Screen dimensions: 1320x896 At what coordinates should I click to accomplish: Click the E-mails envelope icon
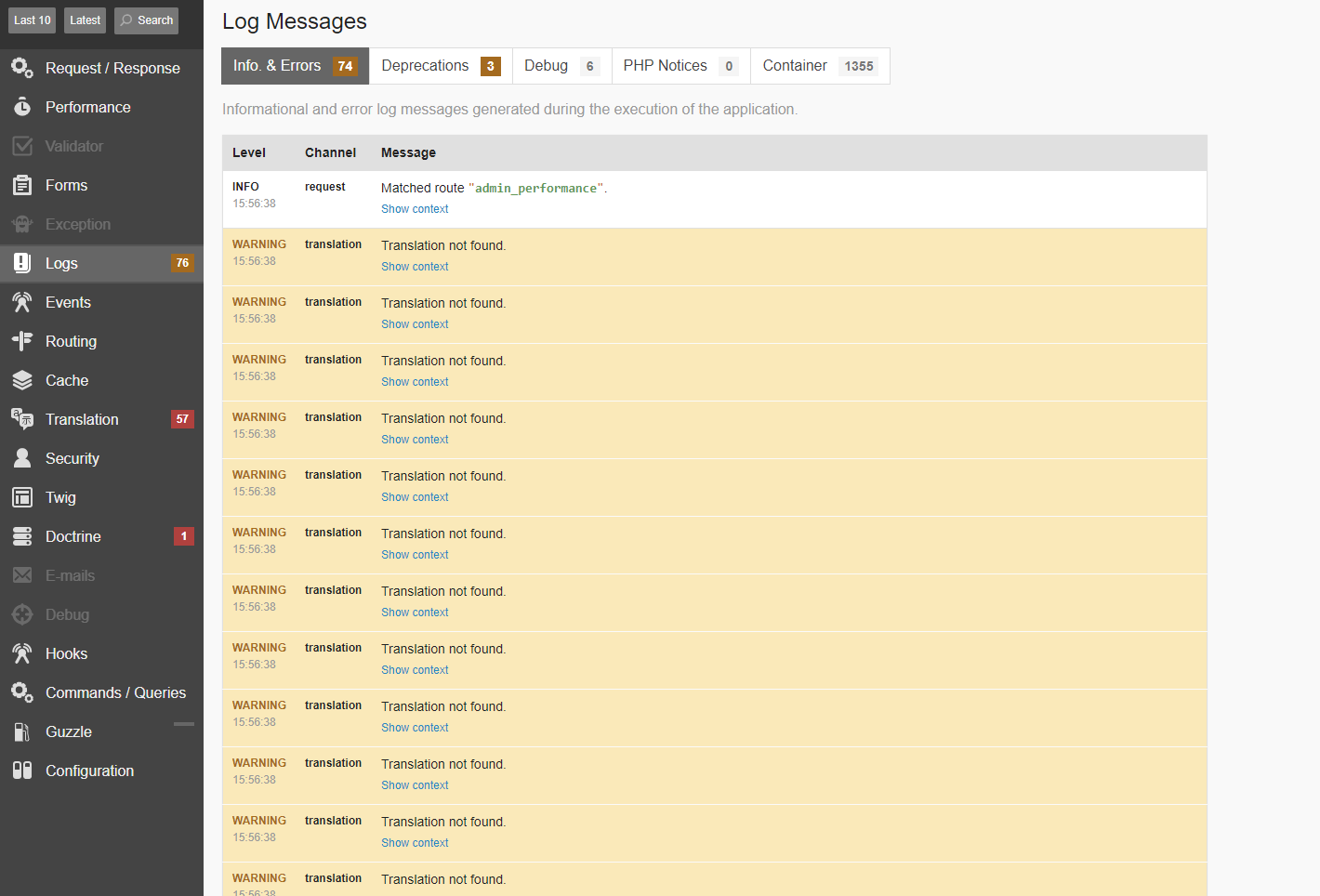[22, 575]
